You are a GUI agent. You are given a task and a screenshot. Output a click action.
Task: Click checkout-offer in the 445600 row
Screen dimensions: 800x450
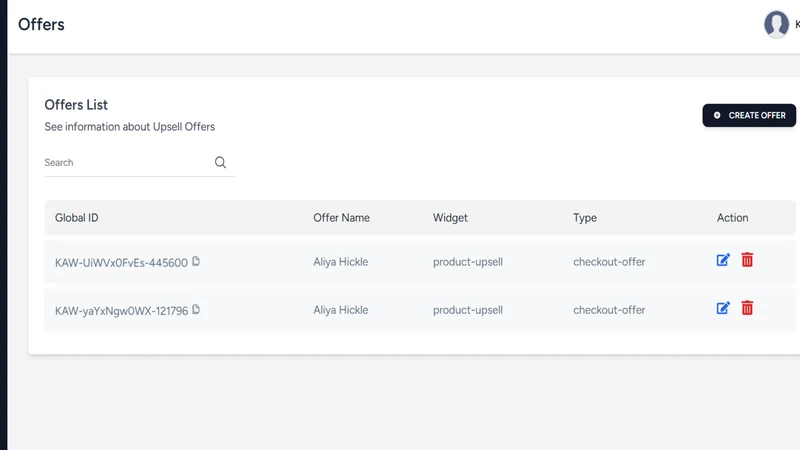click(x=609, y=262)
